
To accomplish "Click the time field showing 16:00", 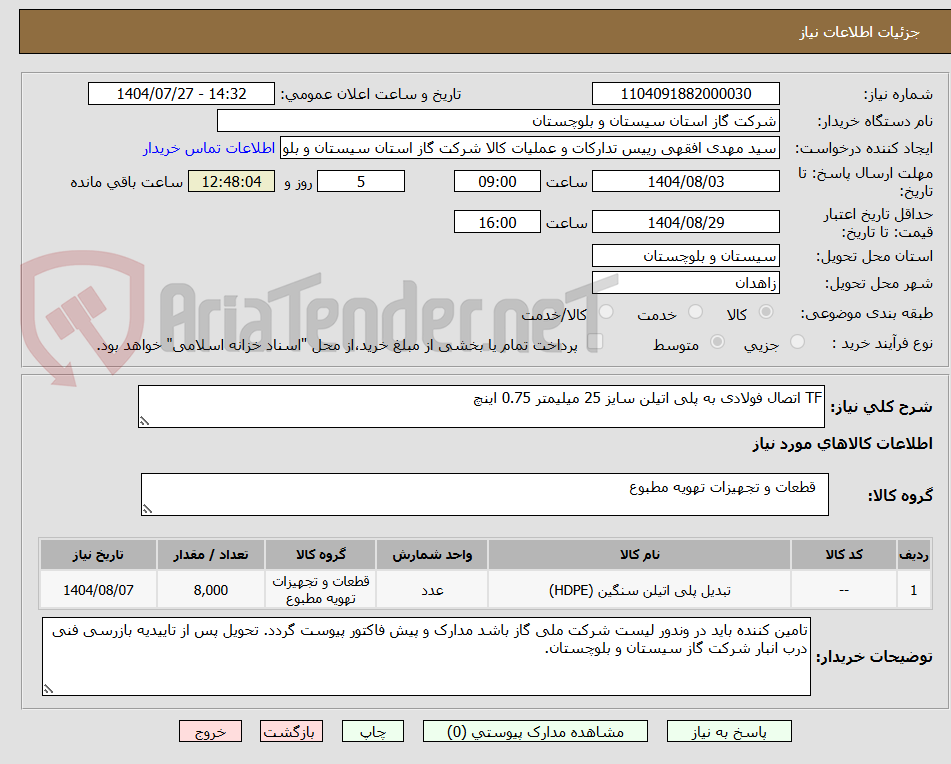I will (497, 221).
